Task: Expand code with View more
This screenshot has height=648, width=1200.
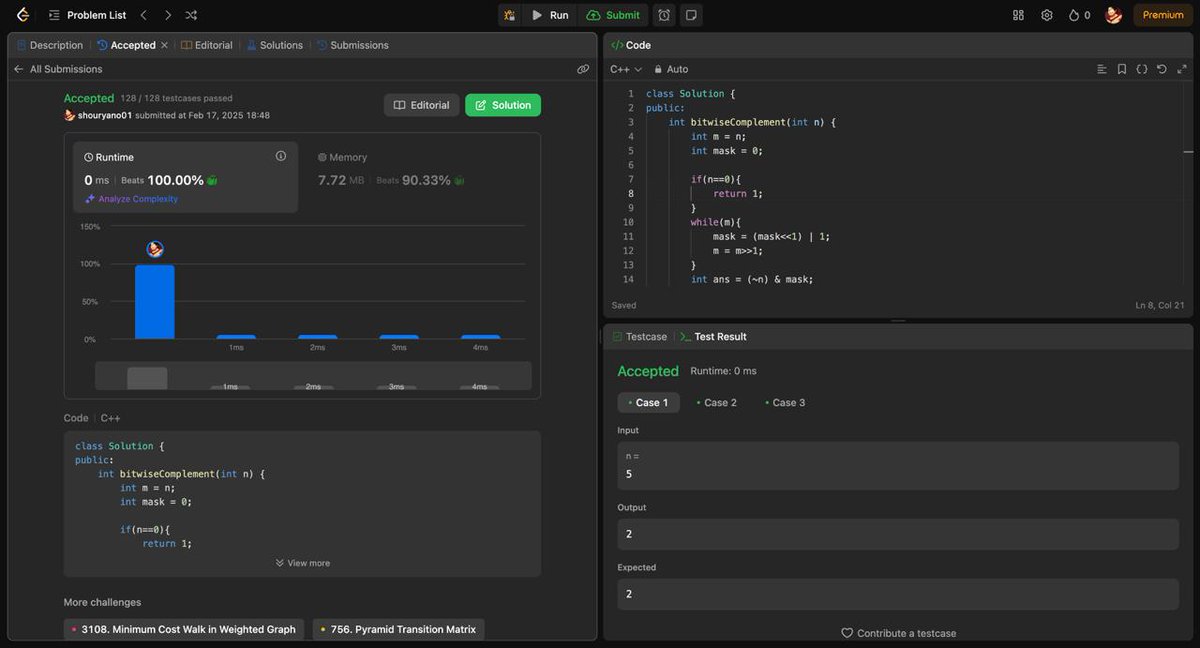Action: click(x=302, y=563)
